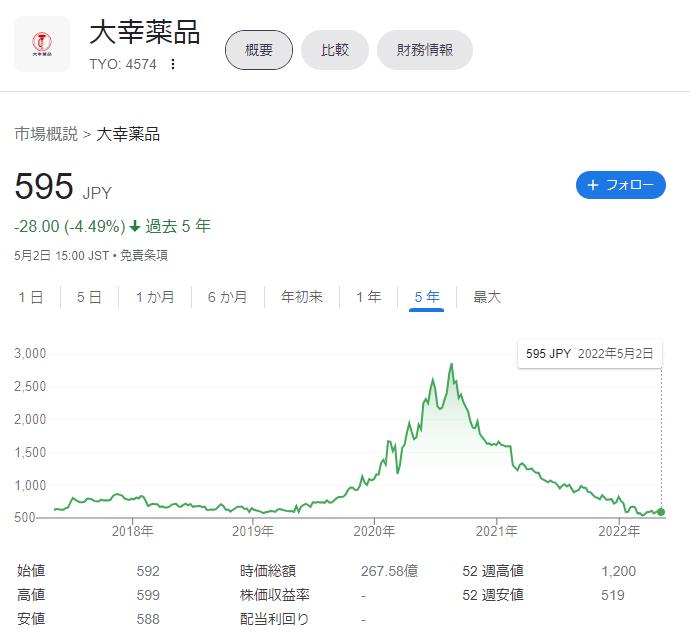This screenshot has height=637, width=690.
Task: Select the 6 か月 chart range
Action: [x=228, y=297]
